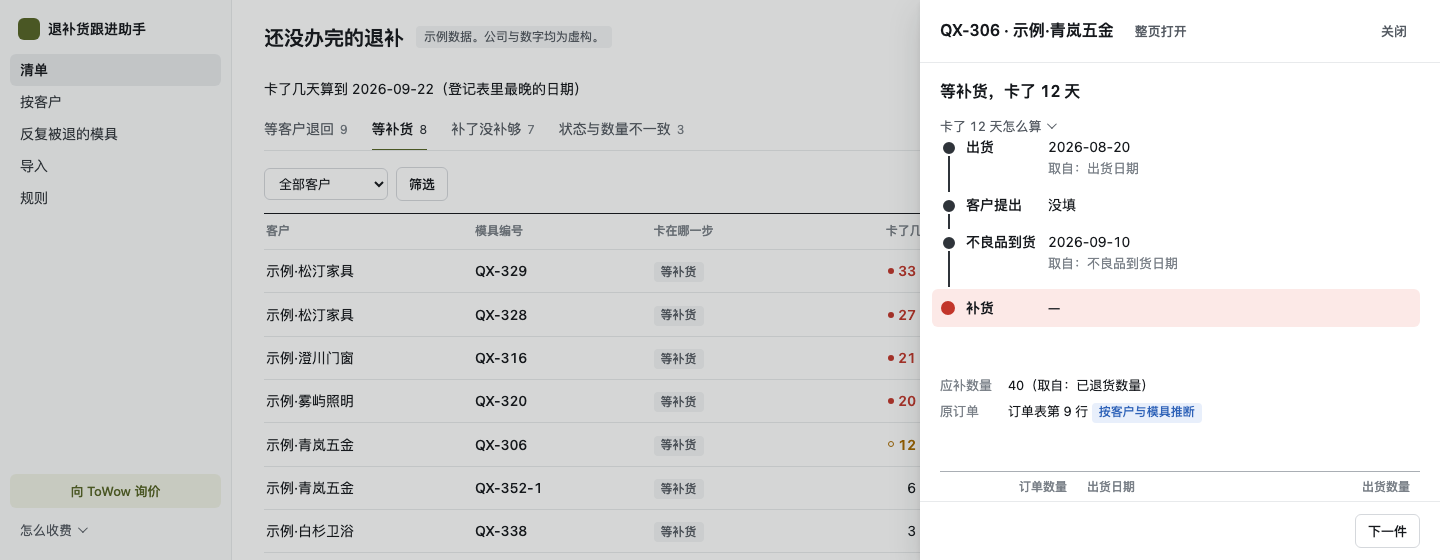Click the 等补货 badge in QX-329 row
Image resolution: width=1440 pixels, height=560 pixels.
pos(679,271)
